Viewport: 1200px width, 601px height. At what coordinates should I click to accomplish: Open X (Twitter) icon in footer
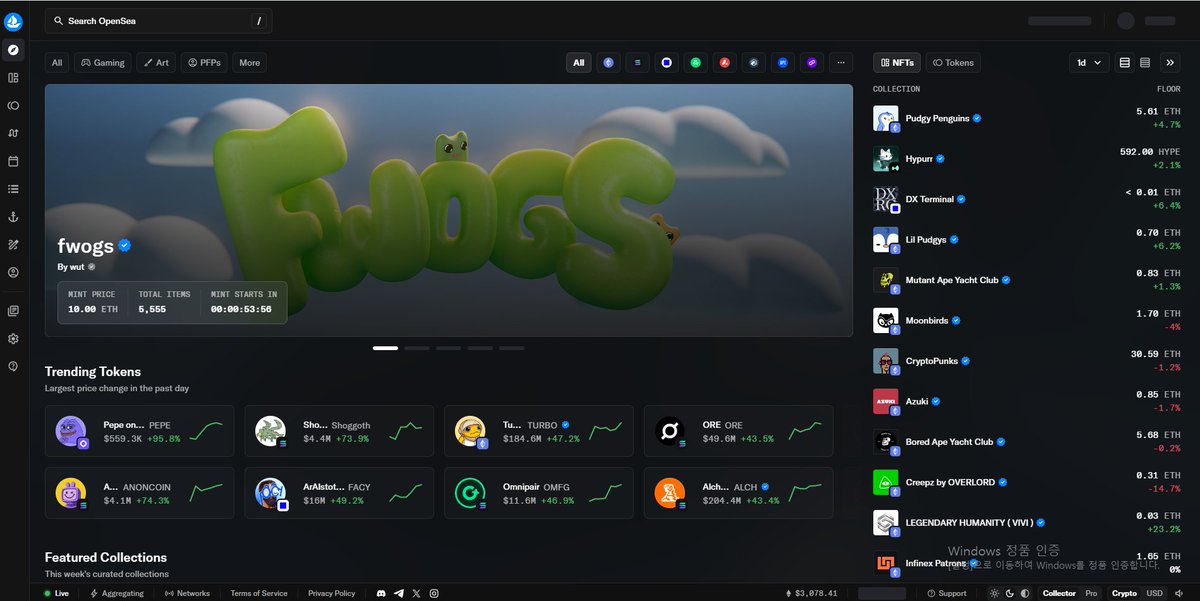coord(417,593)
